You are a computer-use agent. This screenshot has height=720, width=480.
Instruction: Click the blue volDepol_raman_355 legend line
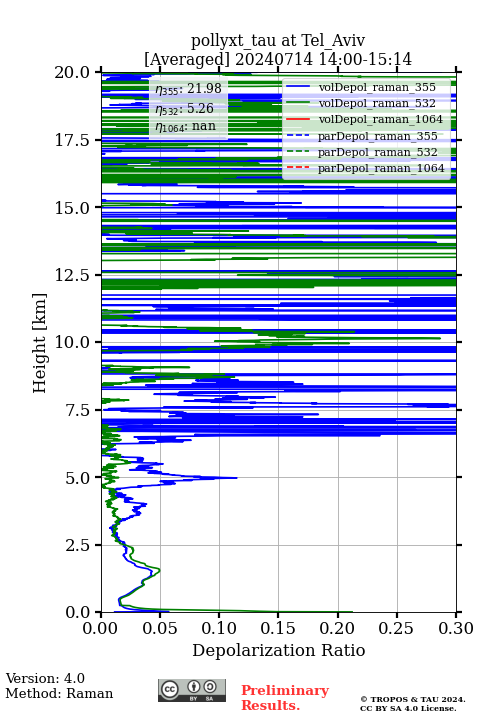pyautogui.click(x=298, y=87)
